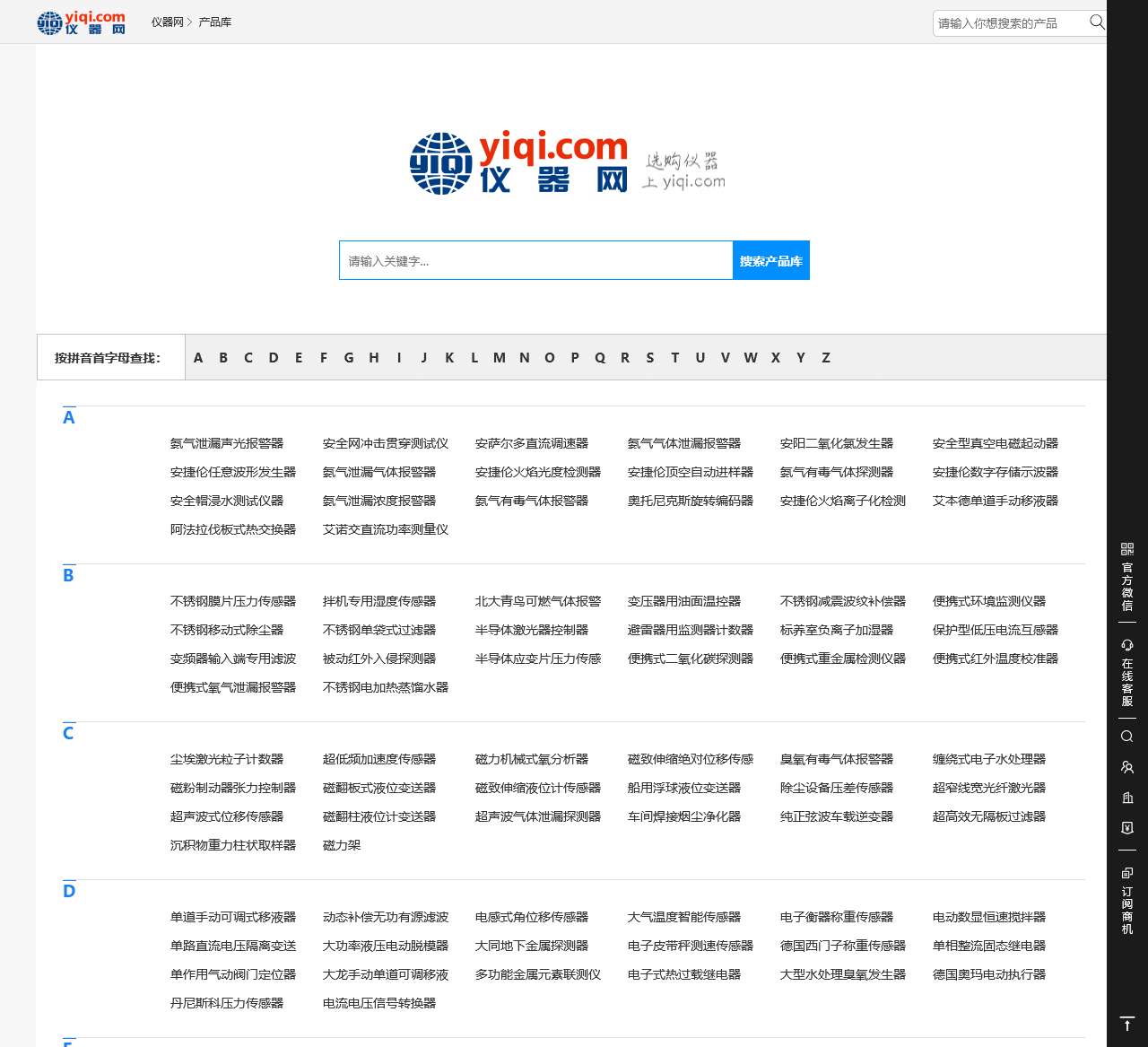Select letter K in the pinyin index
Viewport: 1148px width, 1047px height.
[449, 357]
